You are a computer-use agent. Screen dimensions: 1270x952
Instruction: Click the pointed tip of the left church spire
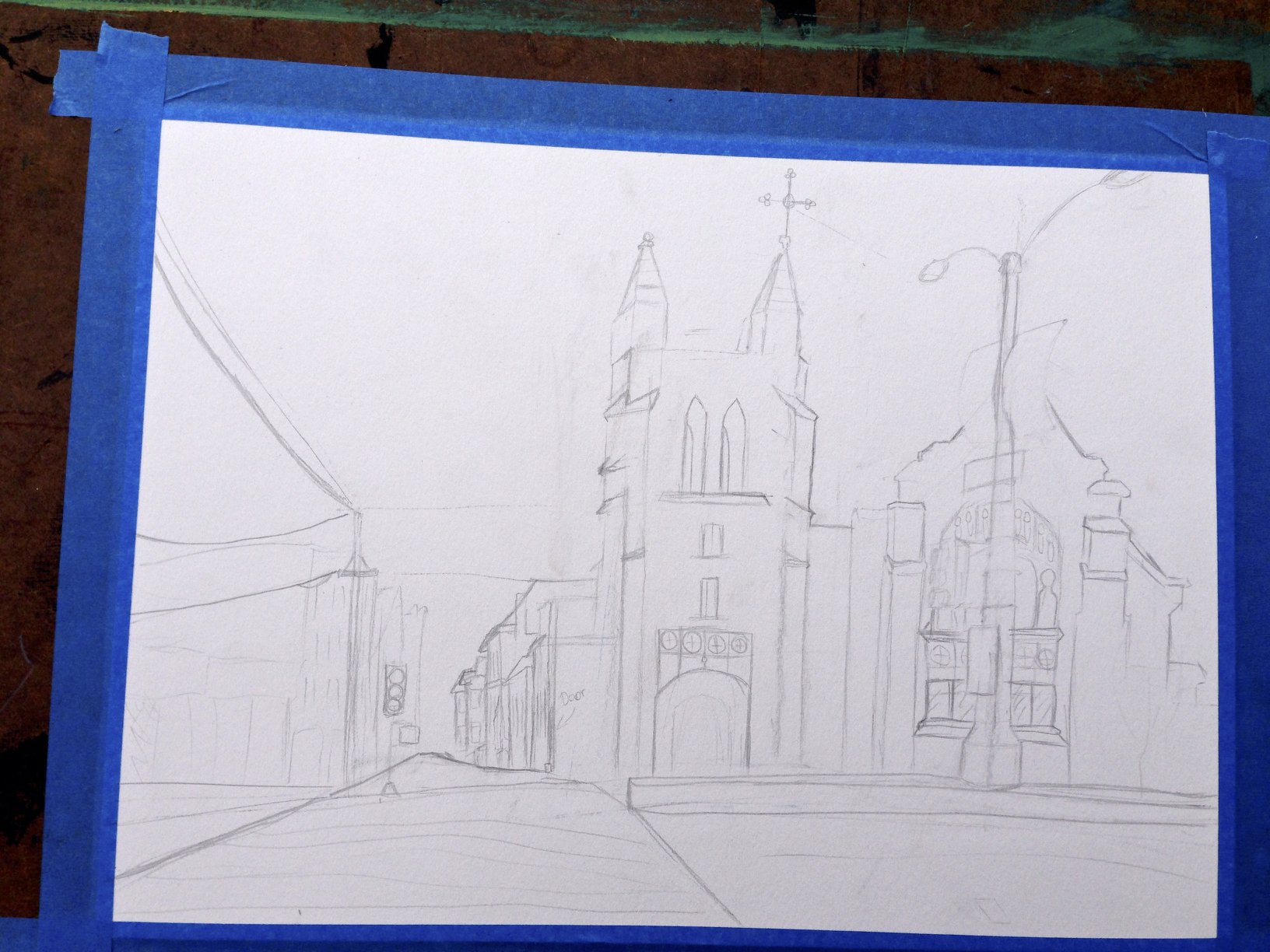[647, 242]
